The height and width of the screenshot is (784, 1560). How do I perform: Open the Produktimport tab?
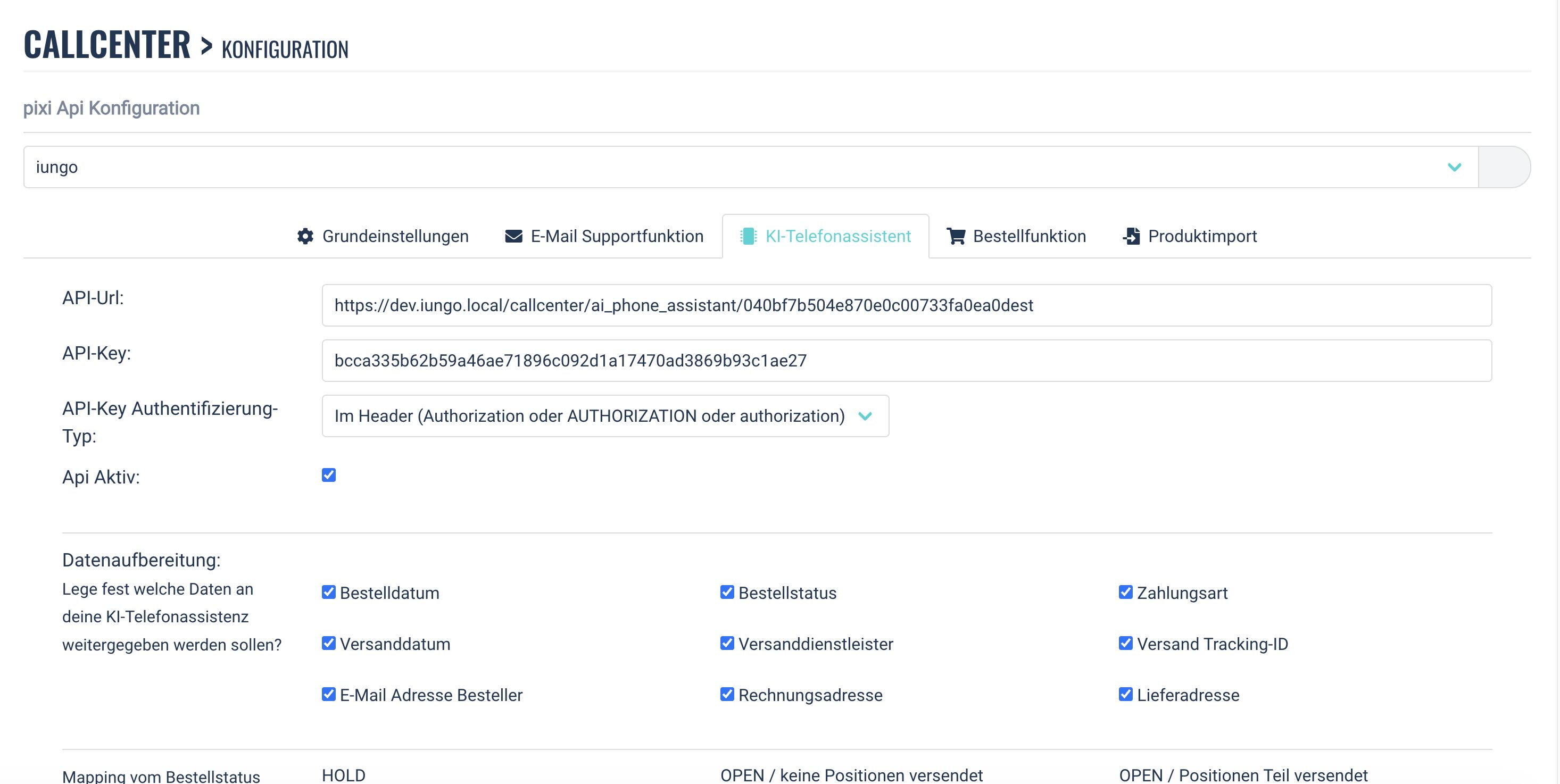point(1202,236)
